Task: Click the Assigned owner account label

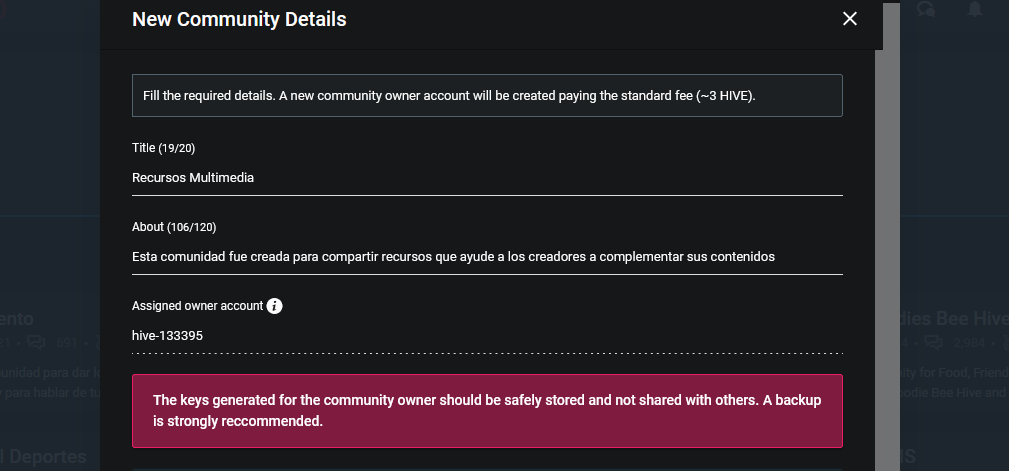Action: tap(198, 306)
